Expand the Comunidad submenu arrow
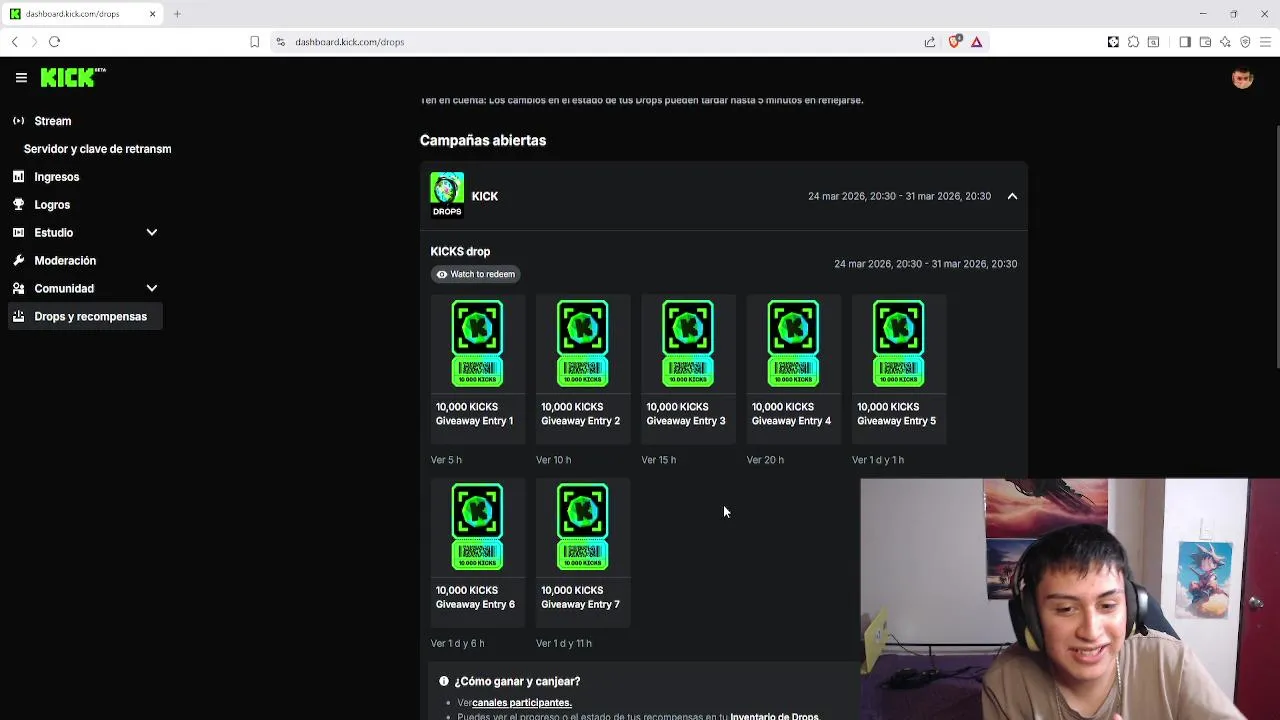The image size is (1280, 720). 152,289
